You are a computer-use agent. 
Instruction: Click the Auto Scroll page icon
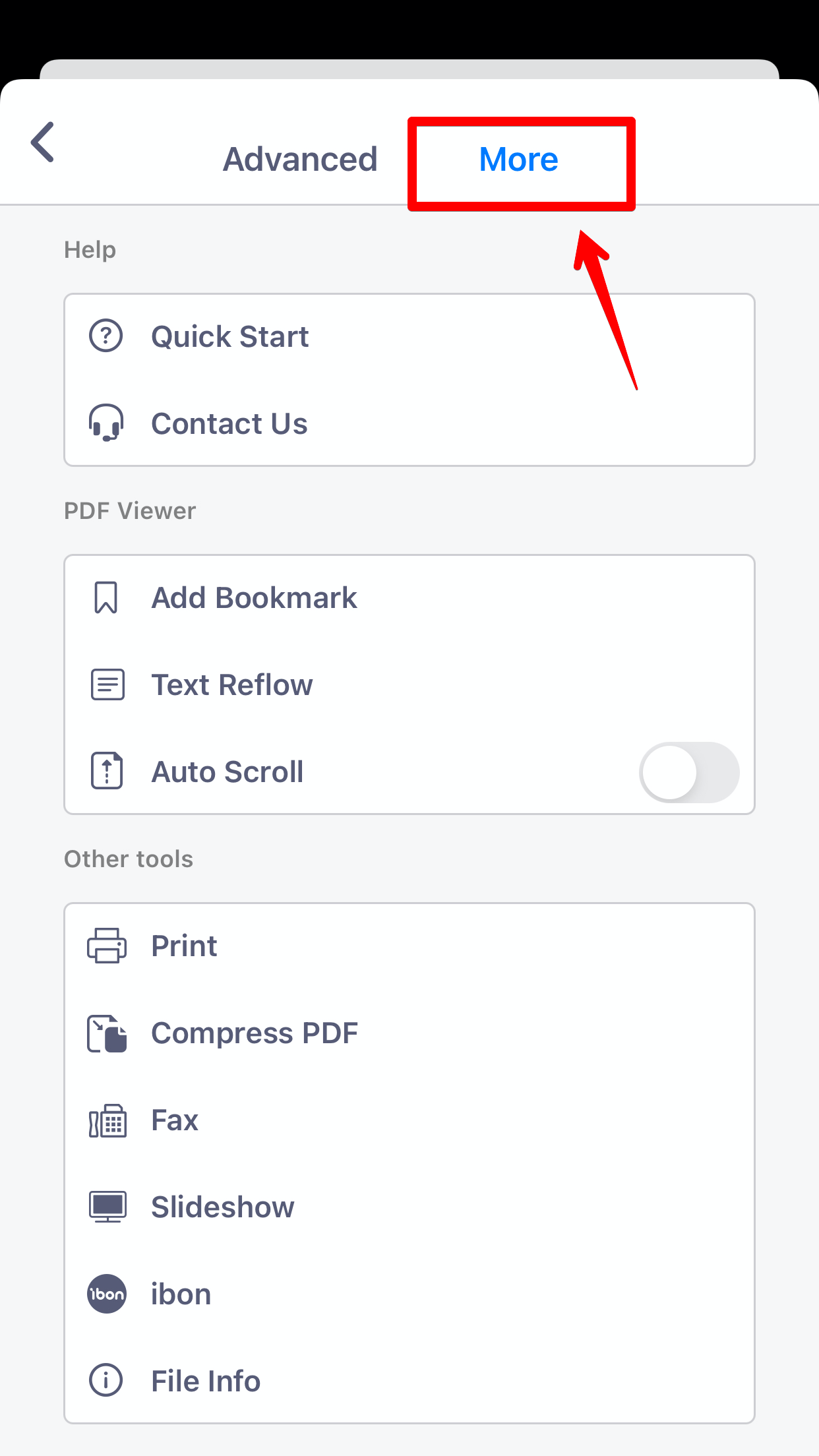[106, 771]
